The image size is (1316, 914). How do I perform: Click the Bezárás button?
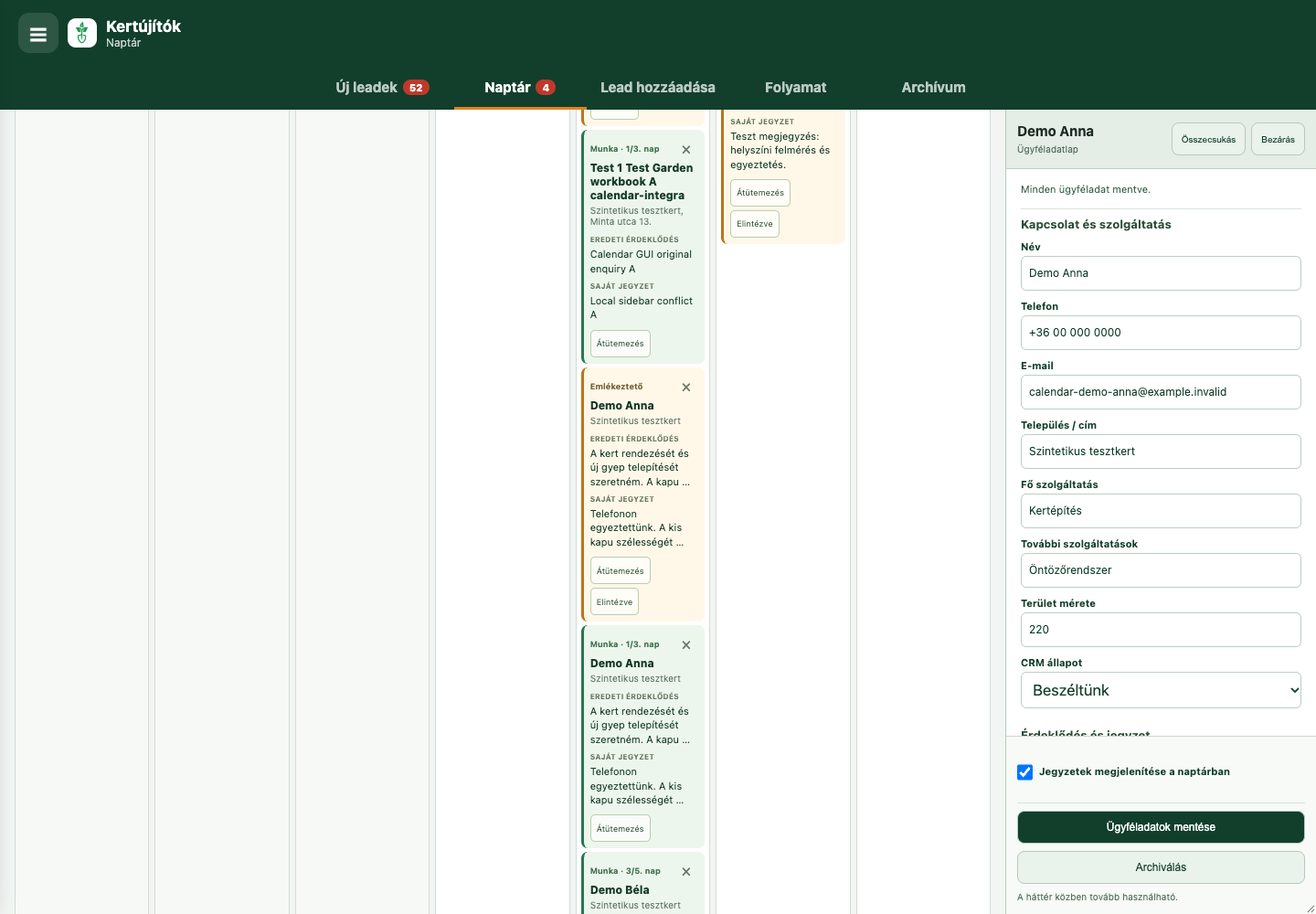[x=1278, y=139]
